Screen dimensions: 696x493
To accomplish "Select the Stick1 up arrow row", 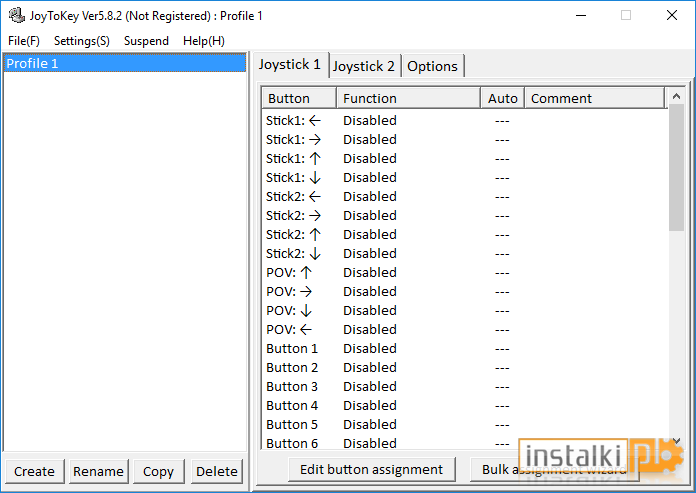I will [464, 158].
